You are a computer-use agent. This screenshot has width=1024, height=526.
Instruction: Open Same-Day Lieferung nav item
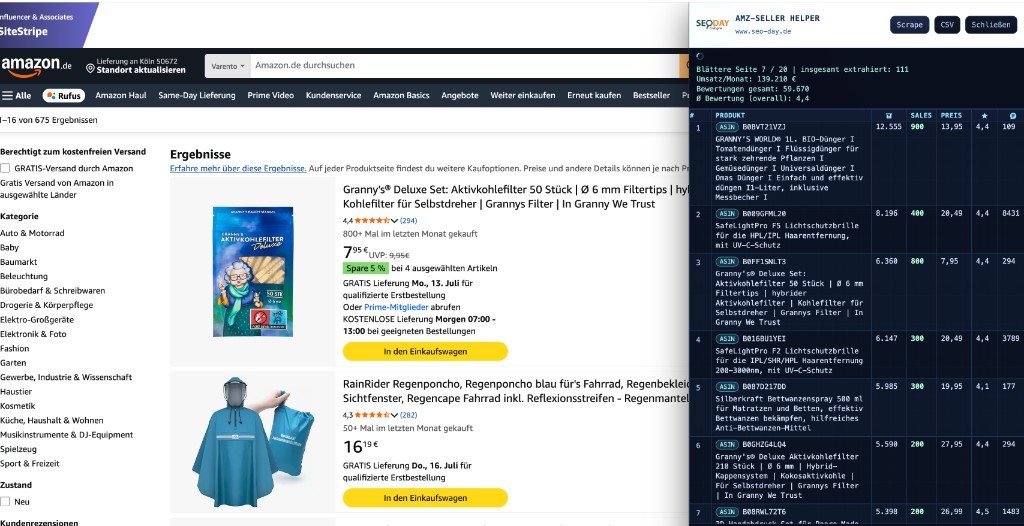(197, 95)
